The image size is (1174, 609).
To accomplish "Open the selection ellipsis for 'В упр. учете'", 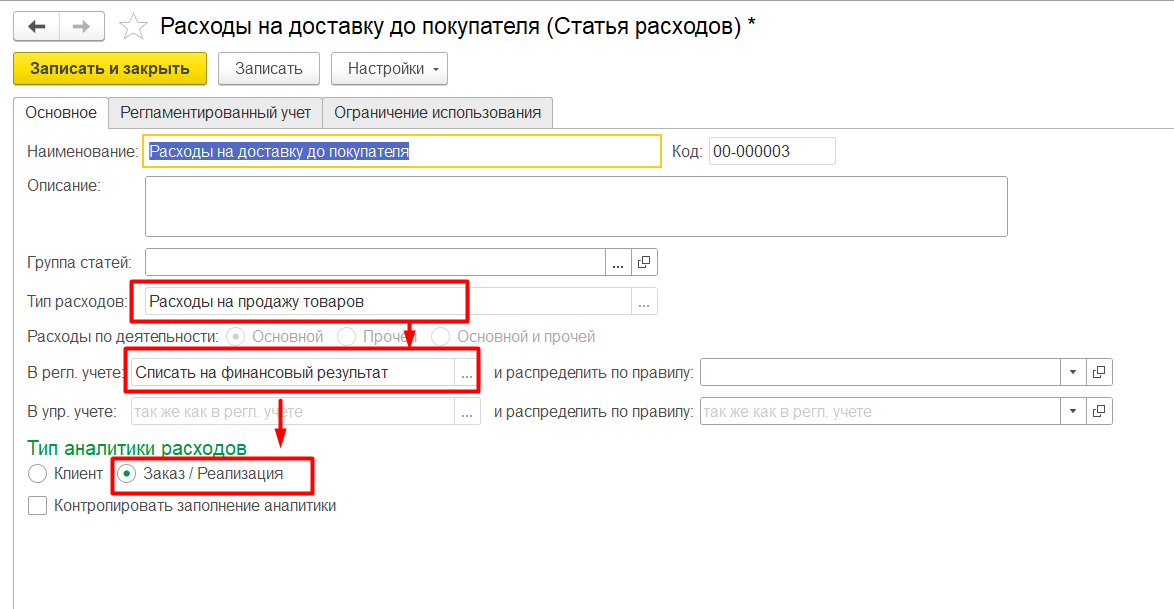I will (467, 412).
